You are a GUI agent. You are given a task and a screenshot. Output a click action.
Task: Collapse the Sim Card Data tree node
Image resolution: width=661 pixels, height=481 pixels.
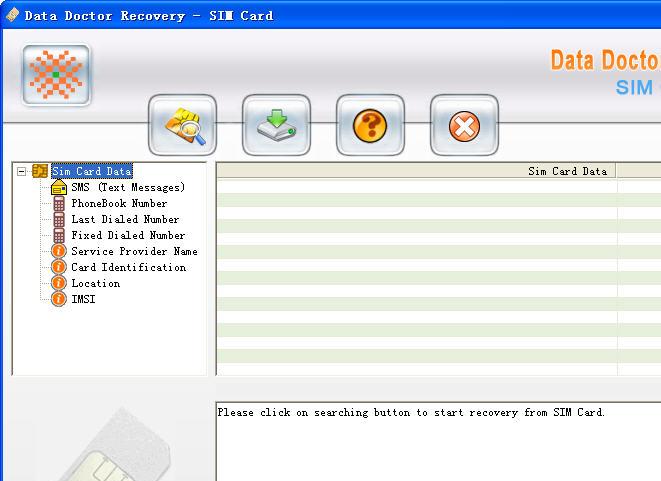pyautogui.click(x=21, y=171)
